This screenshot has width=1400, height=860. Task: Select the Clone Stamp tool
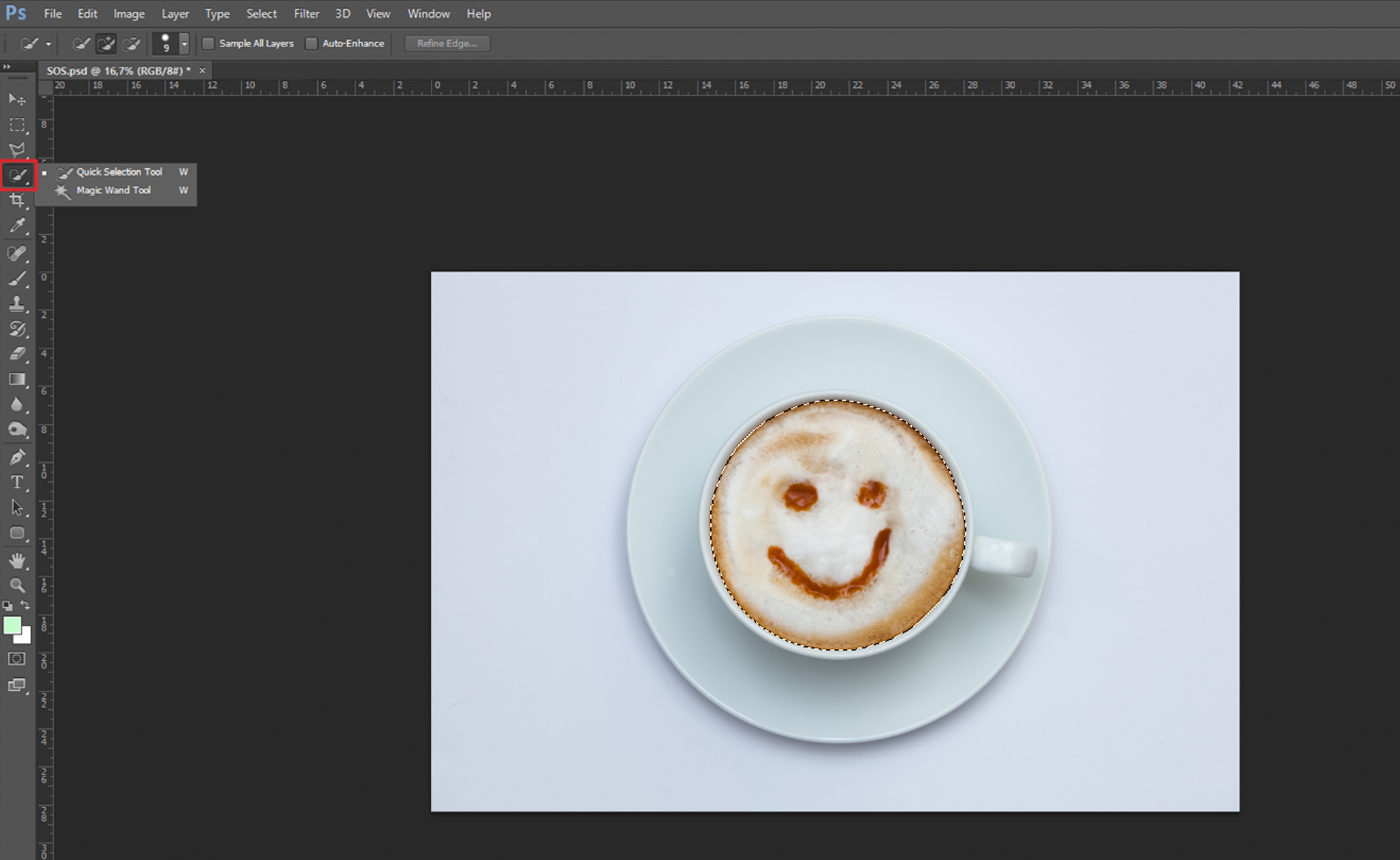point(17,304)
